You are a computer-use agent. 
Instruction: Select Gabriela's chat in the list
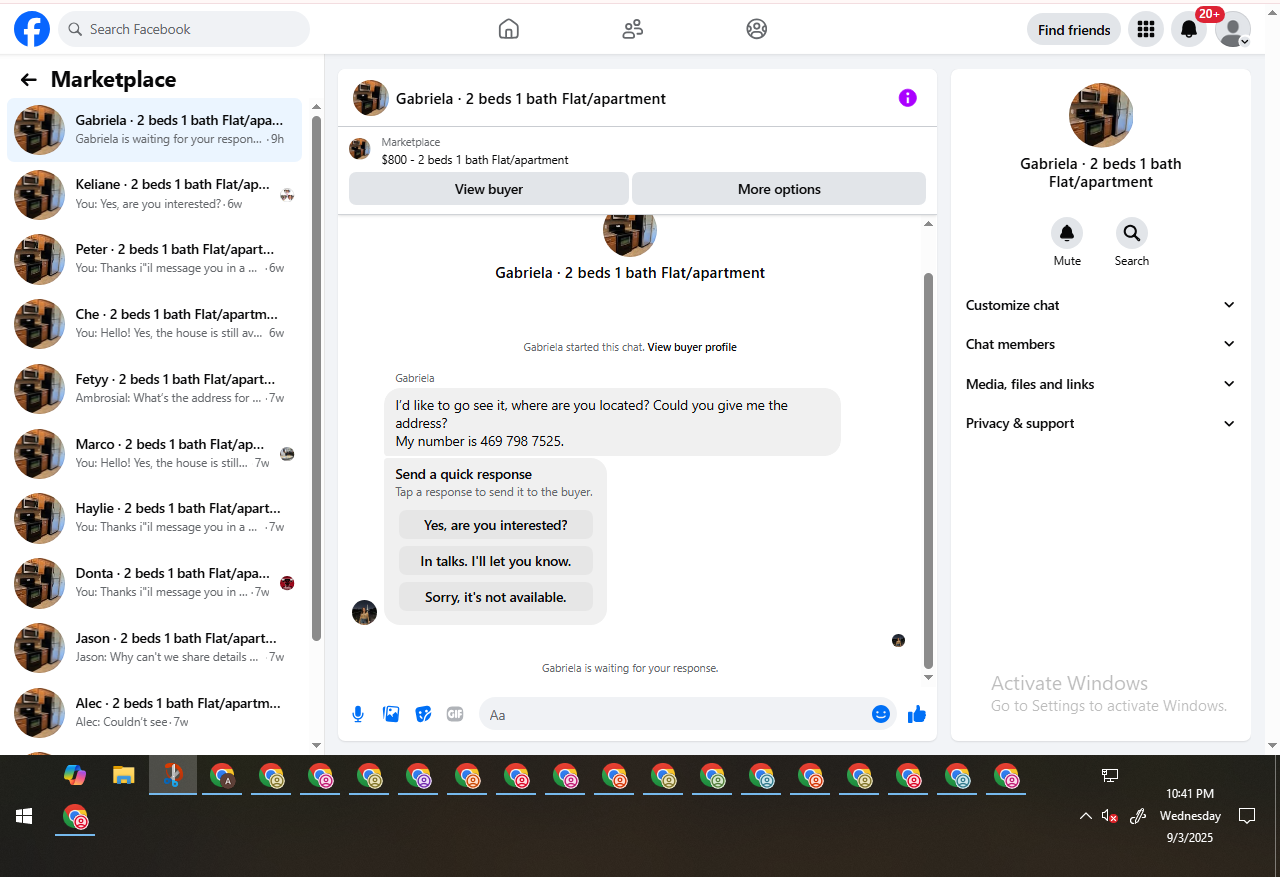click(x=154, y=130)
